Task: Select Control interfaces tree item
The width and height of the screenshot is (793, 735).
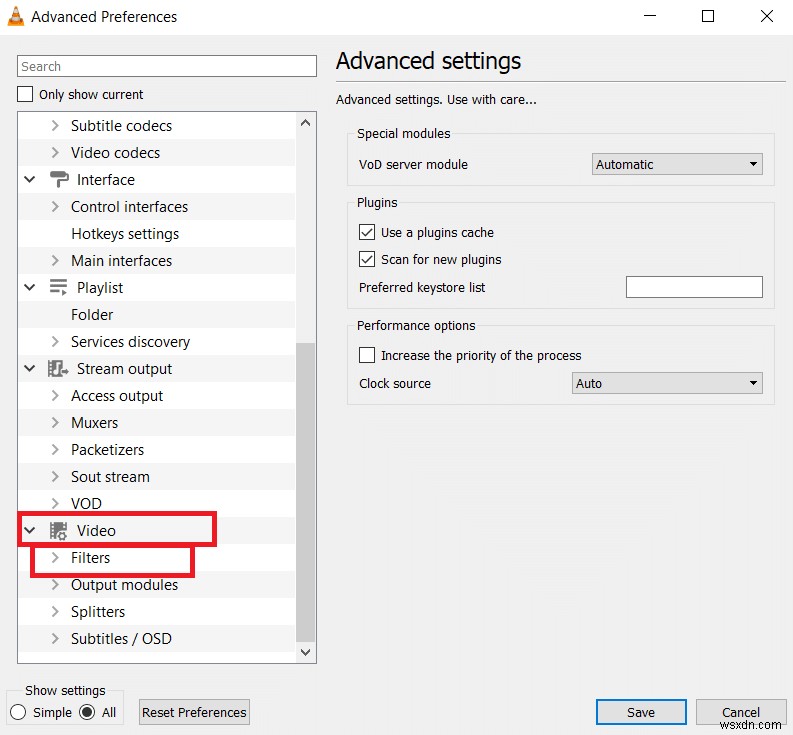Action: click(x=129, y=206)
